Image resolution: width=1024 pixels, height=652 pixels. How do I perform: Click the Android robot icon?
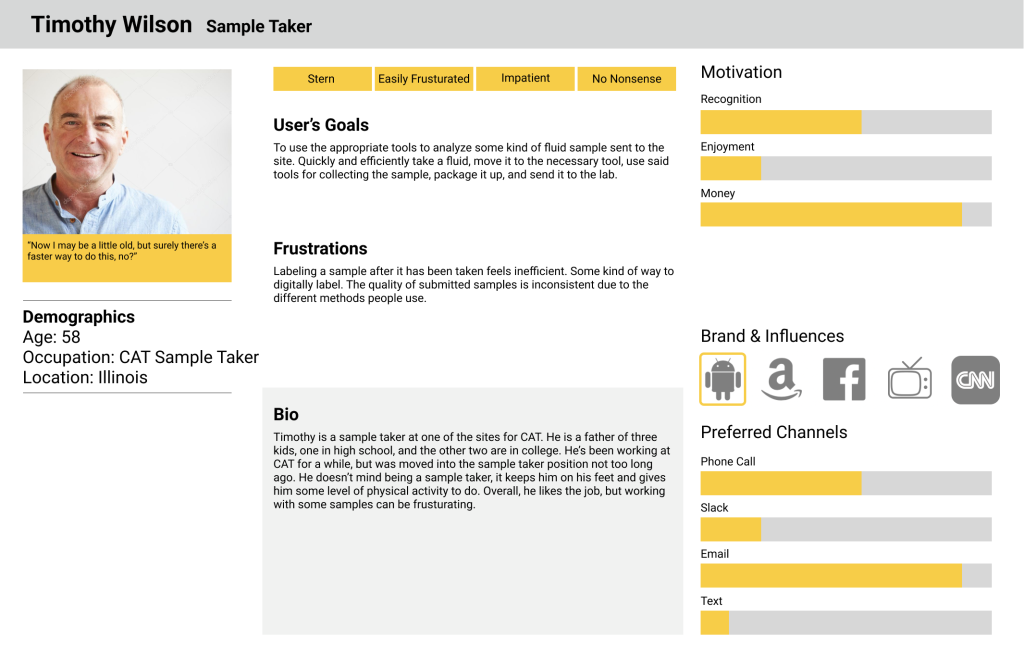(722, 379)
